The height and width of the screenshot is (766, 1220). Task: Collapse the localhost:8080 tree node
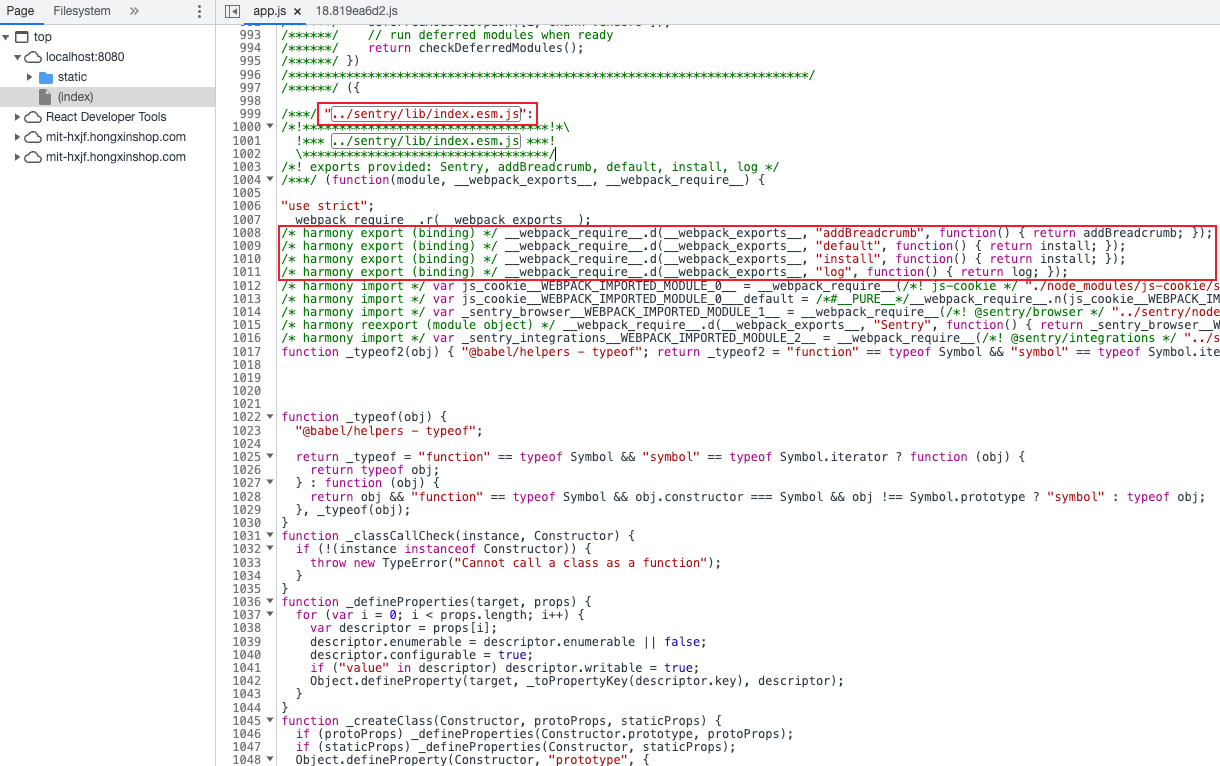coord(18,57)
